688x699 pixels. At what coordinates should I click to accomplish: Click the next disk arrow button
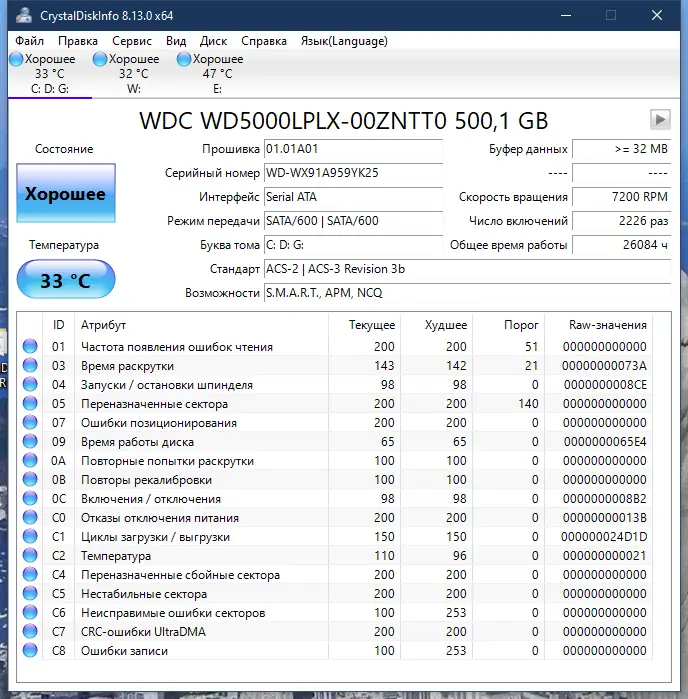660,119
